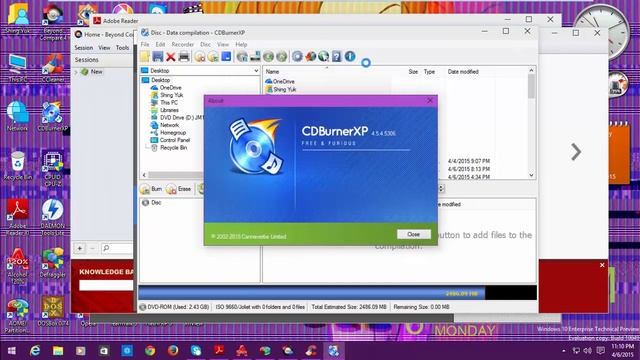Click the folder tree horizontal scroll left arrow
The width and height of the screenshot is (640, 360).
(144, 175)
